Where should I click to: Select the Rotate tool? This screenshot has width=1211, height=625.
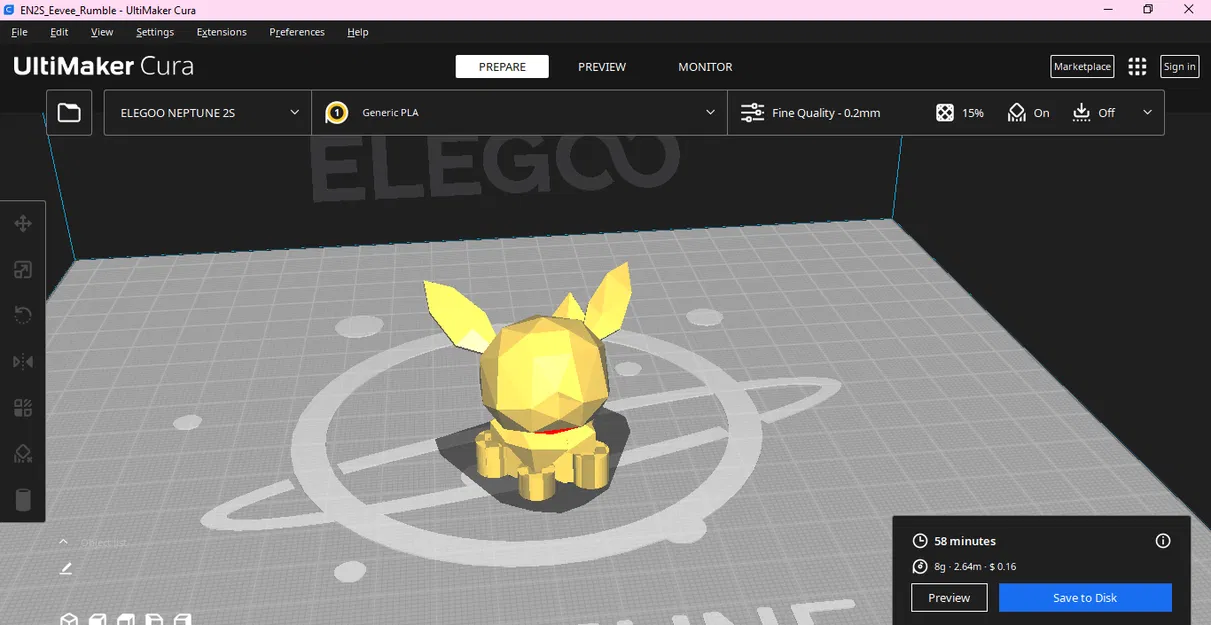point(23,315)
